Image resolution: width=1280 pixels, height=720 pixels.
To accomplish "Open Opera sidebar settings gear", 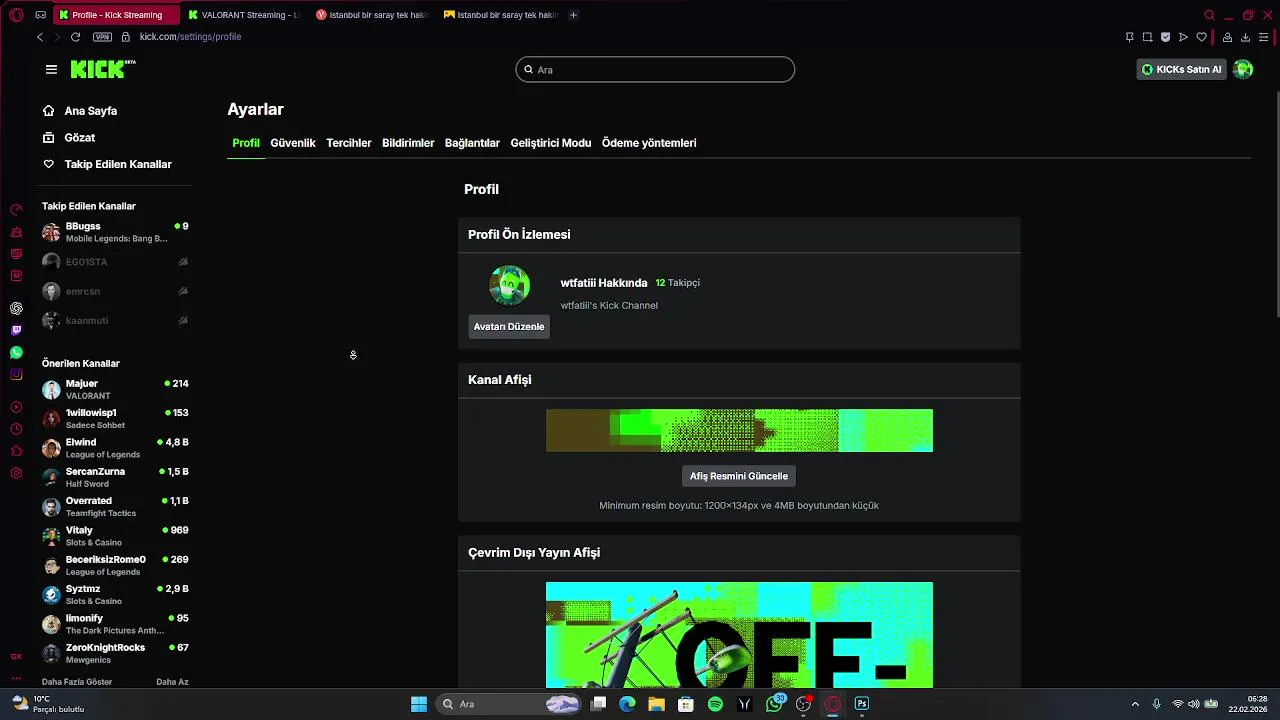I will tap(16, 472).
